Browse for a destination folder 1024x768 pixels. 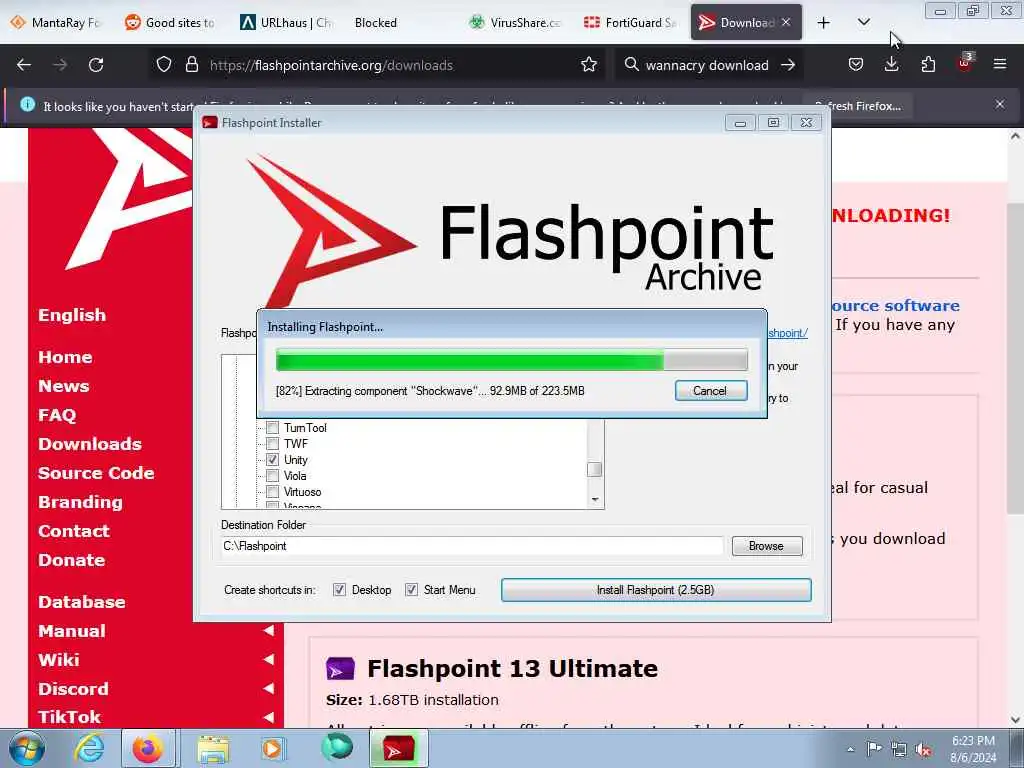[767, 546]
